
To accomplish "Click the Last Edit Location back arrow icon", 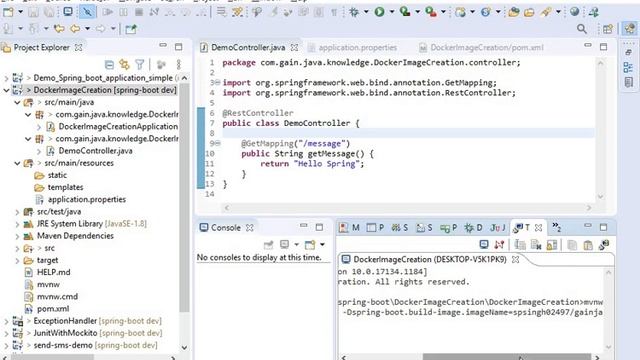I will (59, 29).
